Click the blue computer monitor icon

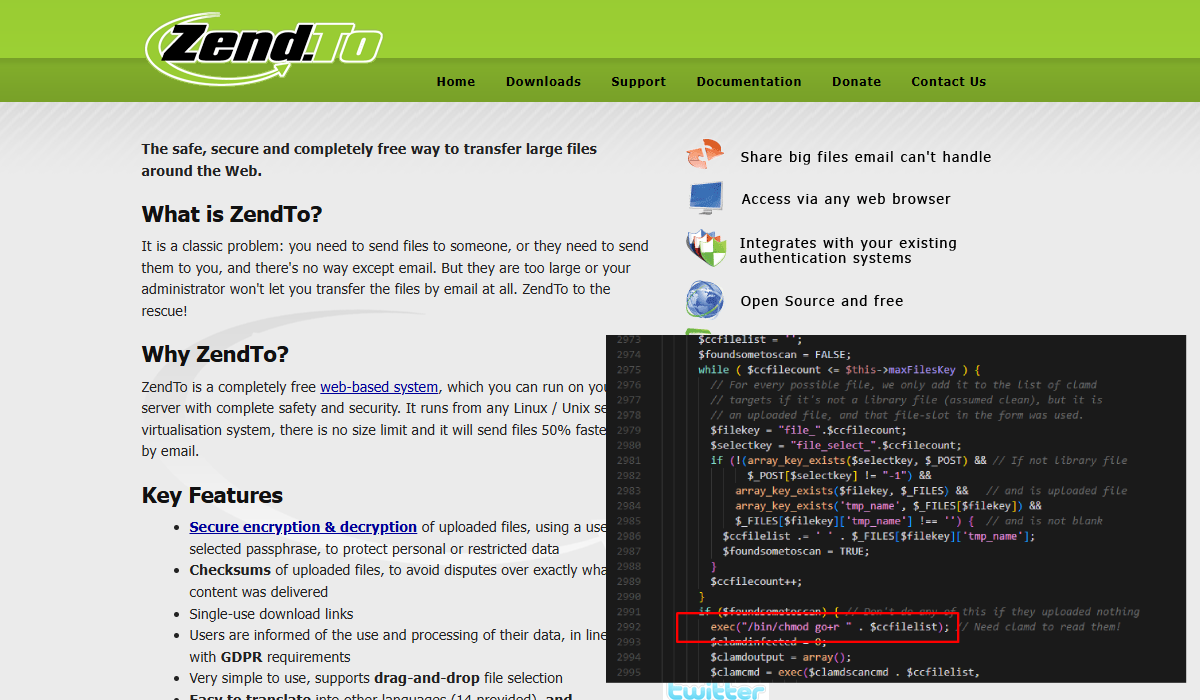705,198
